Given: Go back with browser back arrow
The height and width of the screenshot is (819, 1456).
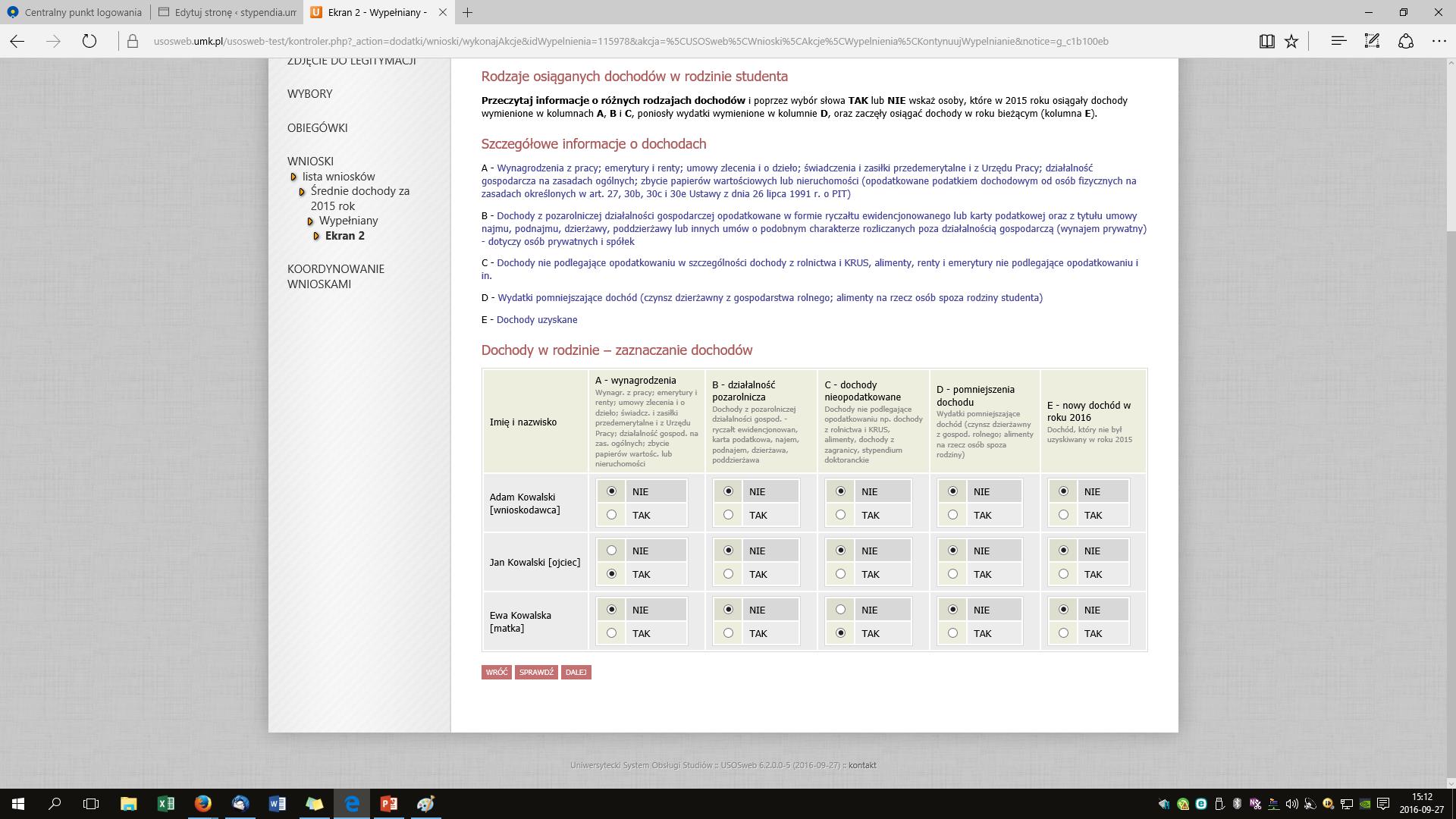Looking at the screenshot, I should click(17, 42).
